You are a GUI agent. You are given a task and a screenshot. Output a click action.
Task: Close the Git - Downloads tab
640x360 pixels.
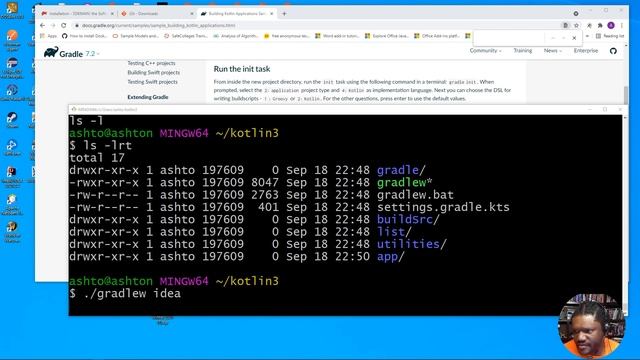click(x=192, y=13)
